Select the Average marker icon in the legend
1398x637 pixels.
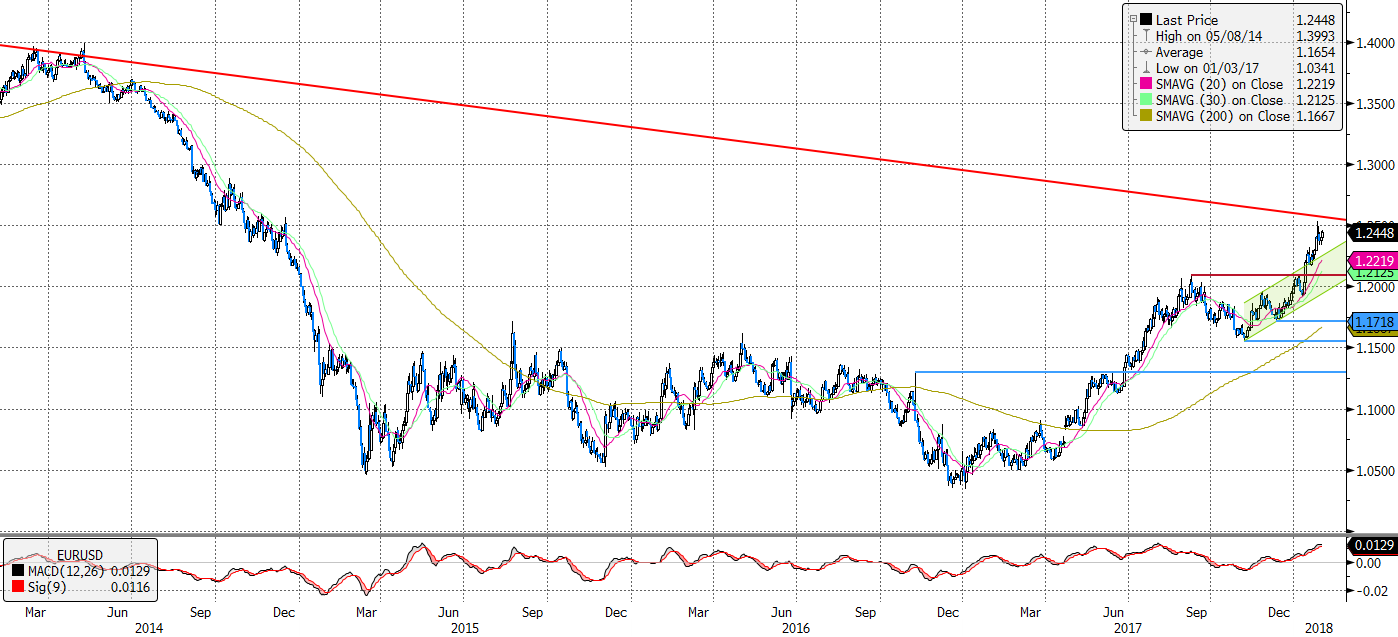point(1145,52)
